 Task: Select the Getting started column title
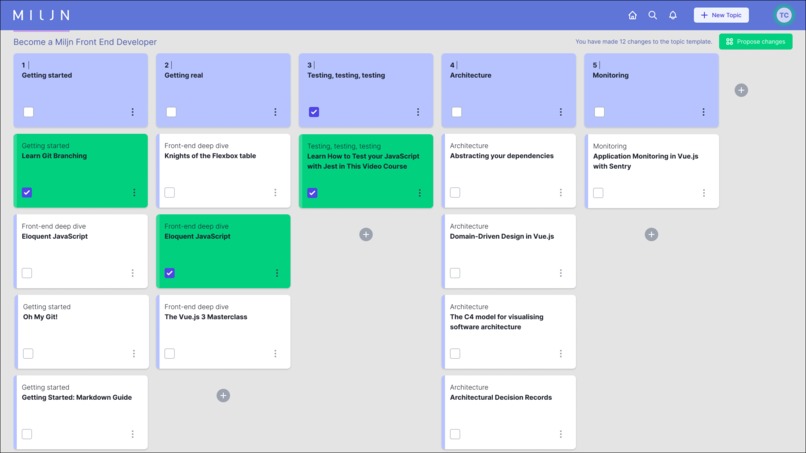click(x=47, y=75)
